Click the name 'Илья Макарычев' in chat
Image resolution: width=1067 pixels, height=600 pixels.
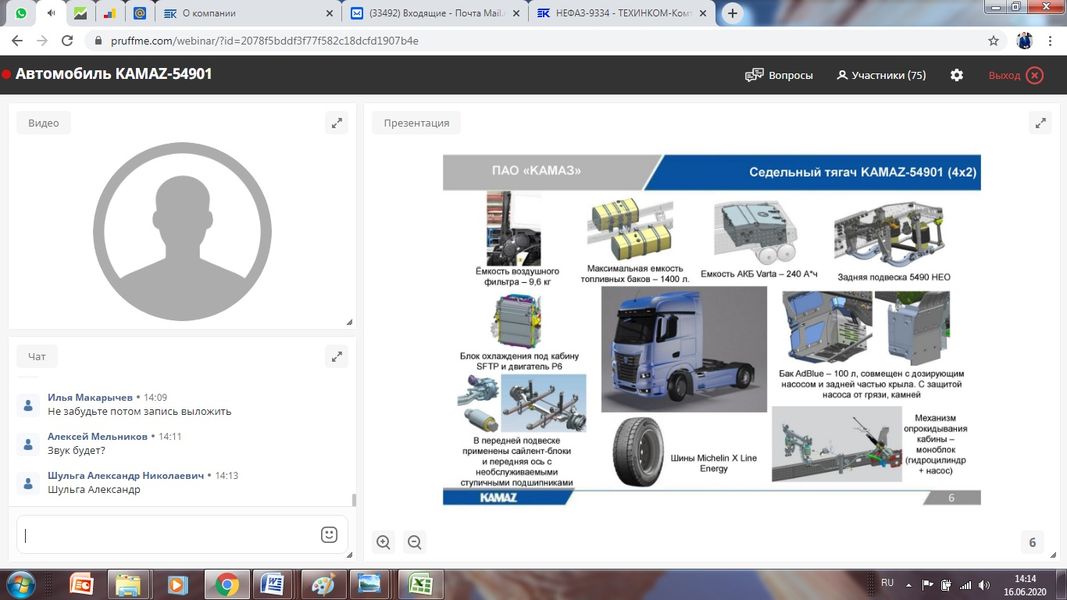90,397
